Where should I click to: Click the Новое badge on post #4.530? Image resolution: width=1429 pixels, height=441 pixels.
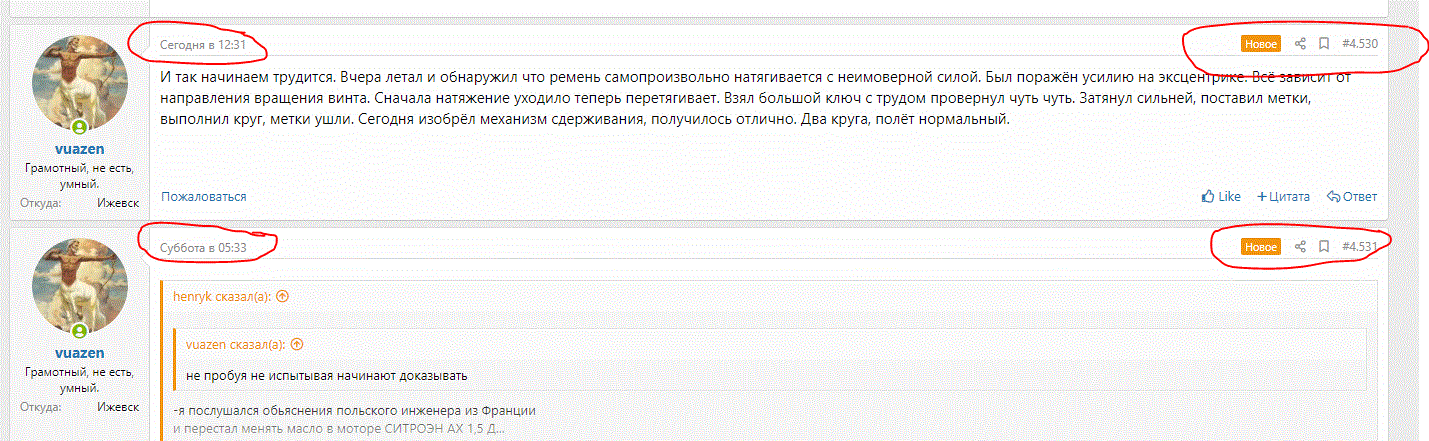tap(1260, 44)
